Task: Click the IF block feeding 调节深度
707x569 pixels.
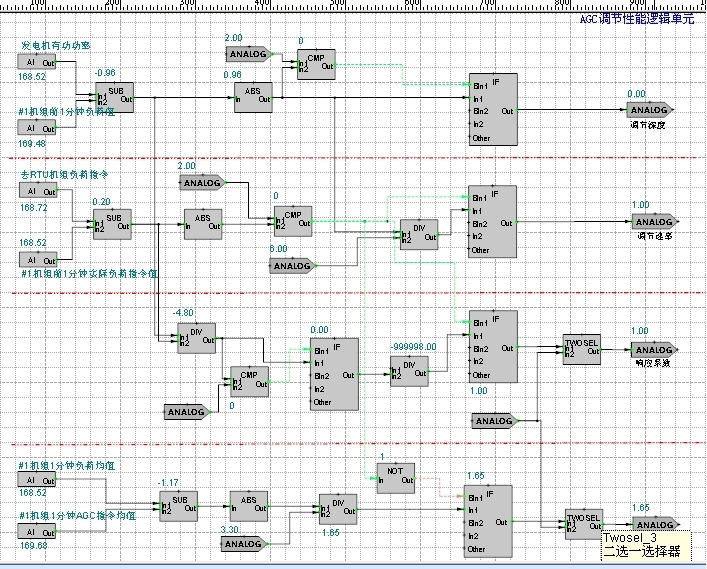Action: [493, 109]
